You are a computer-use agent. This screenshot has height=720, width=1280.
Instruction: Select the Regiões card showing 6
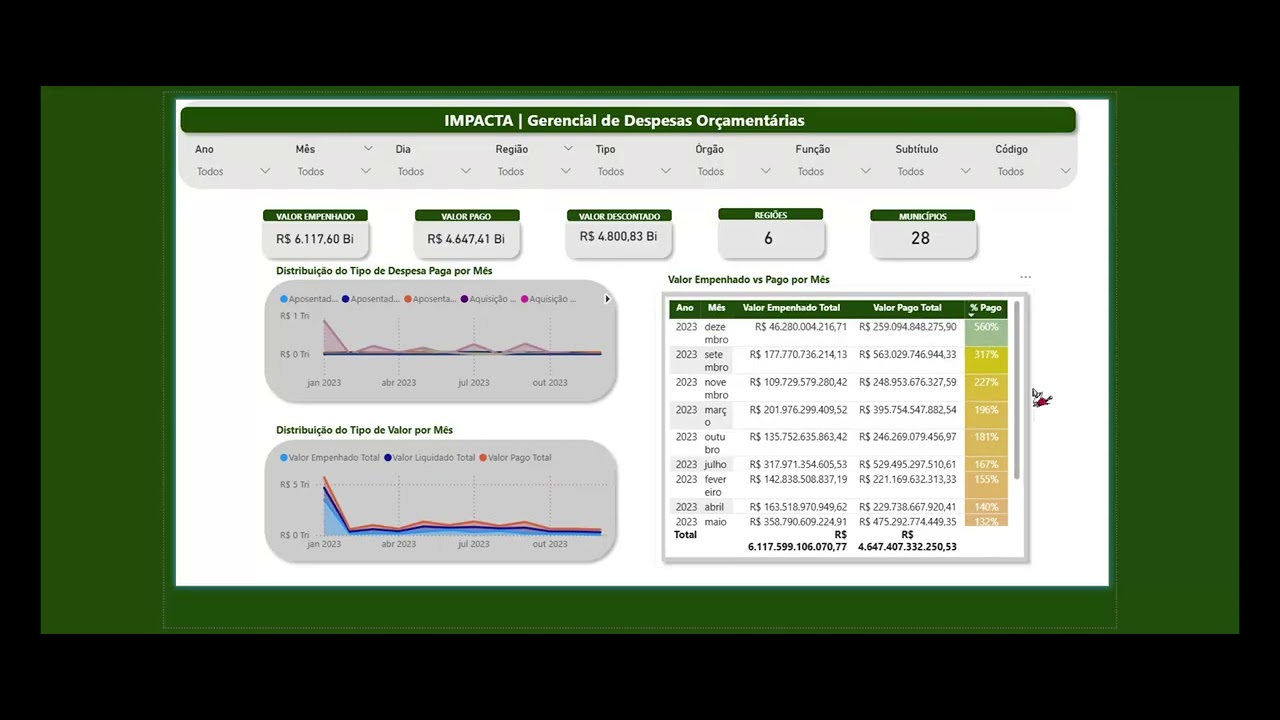770,232
